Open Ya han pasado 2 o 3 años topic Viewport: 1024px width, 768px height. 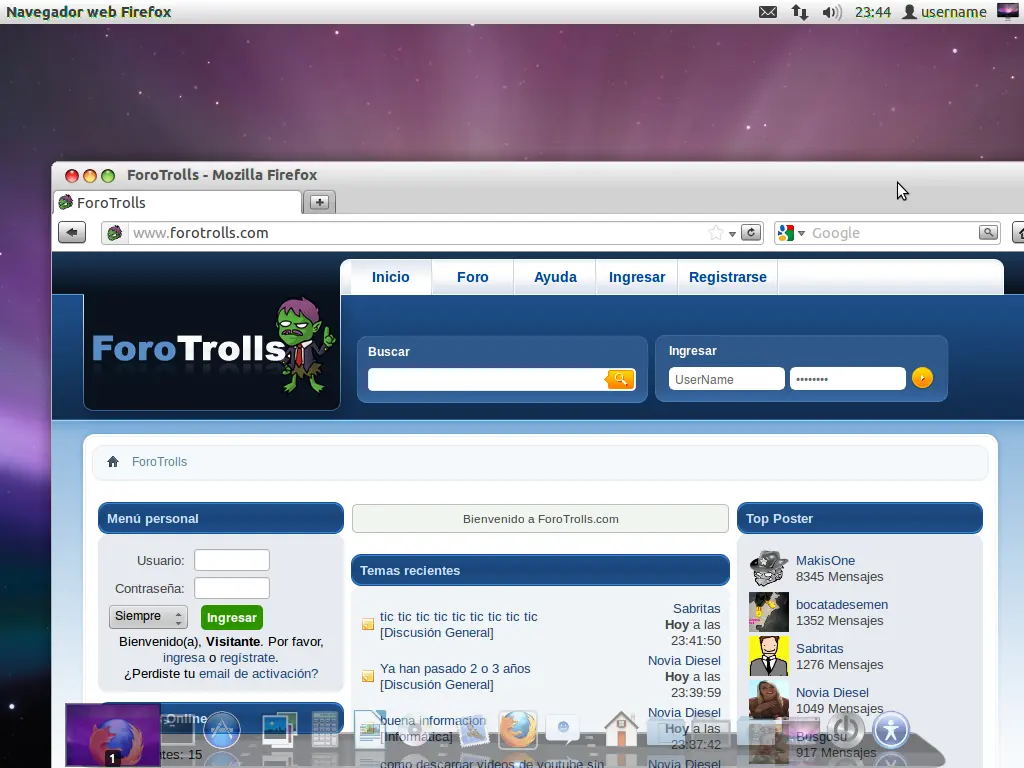[455, 669]
